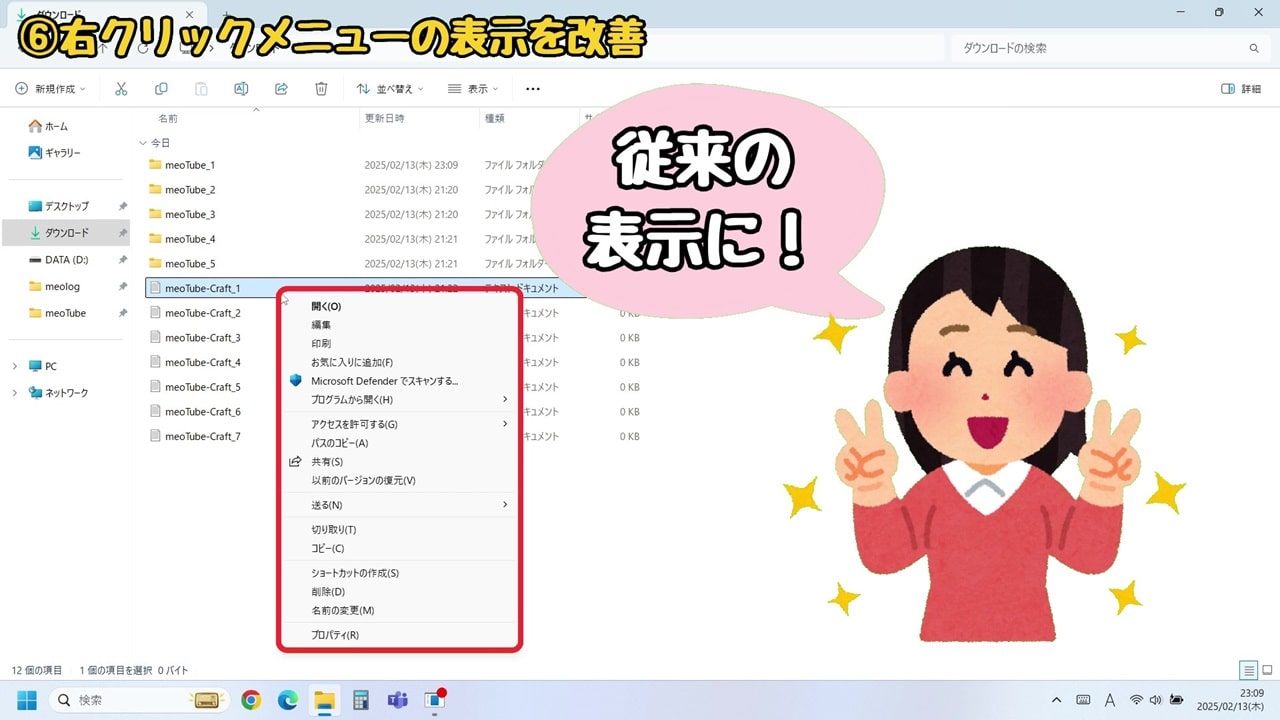Screen dimensions: 1280x720
Task: Select folder meoTube_3
Action: pyautogui.click(x=190, y=214)
